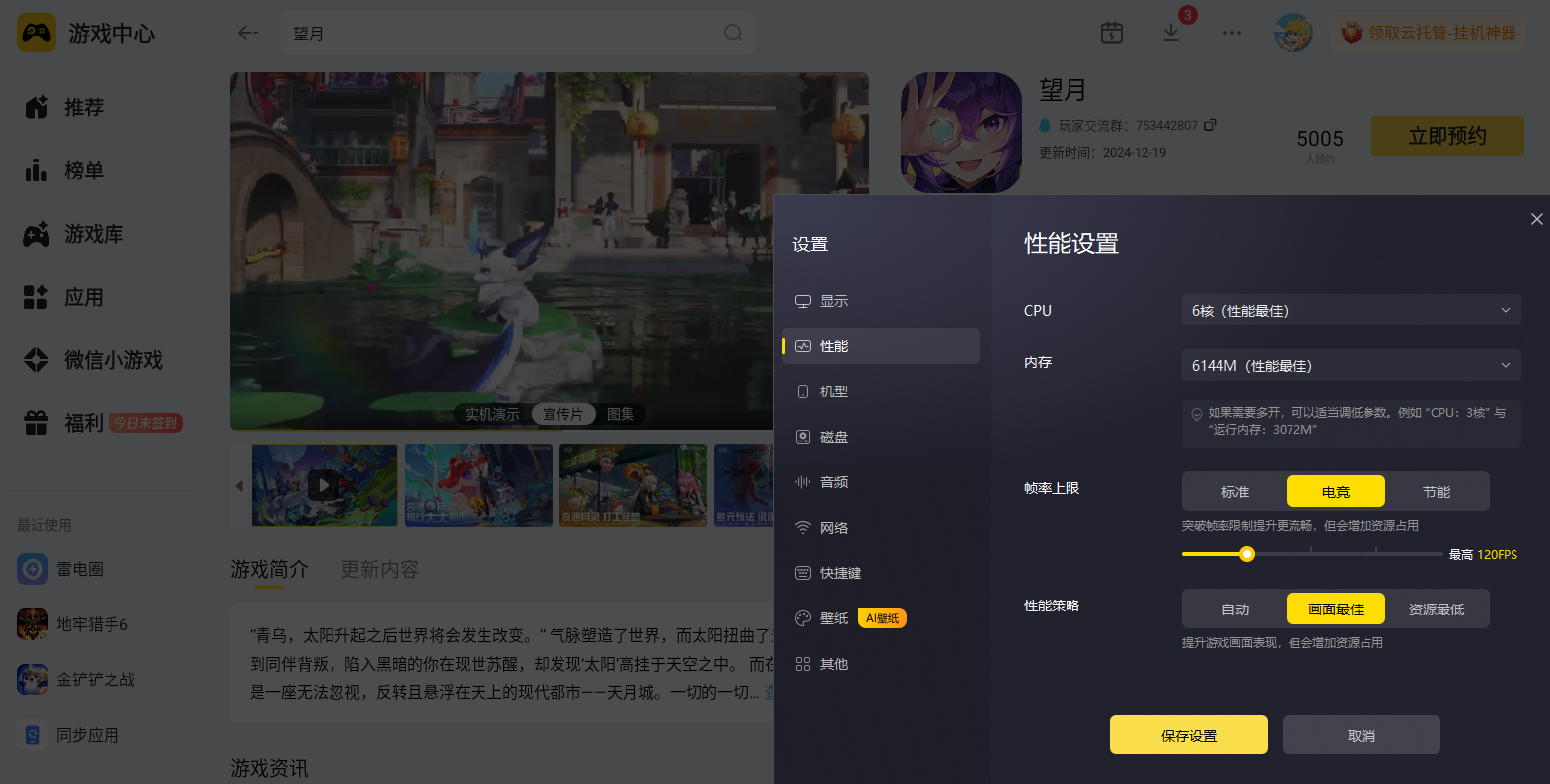Expand the 内存 memory dropdown

1351,365
